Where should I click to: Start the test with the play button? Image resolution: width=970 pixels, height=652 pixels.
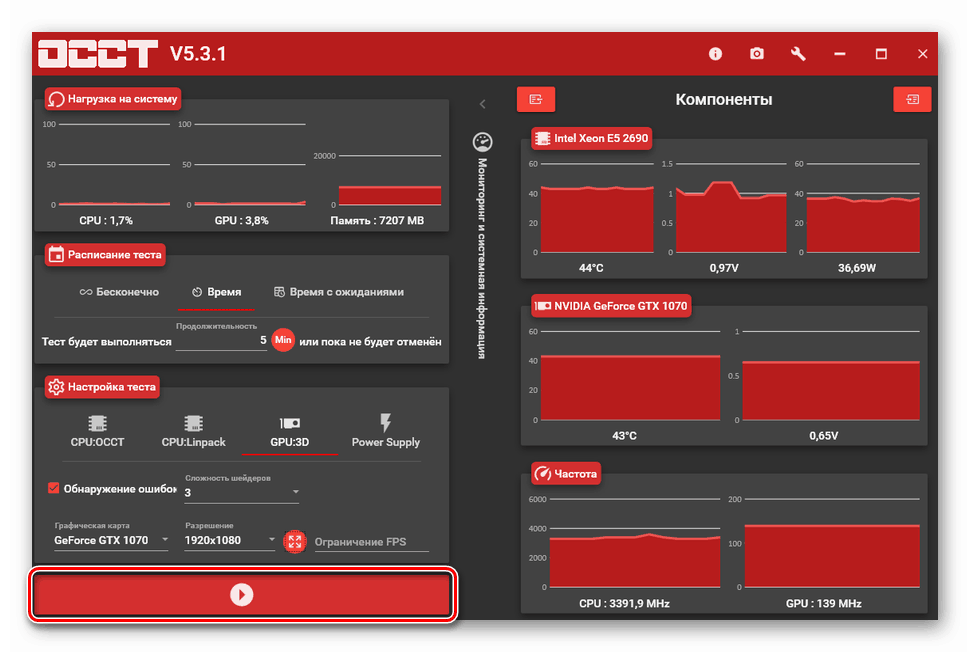[242, 594]
